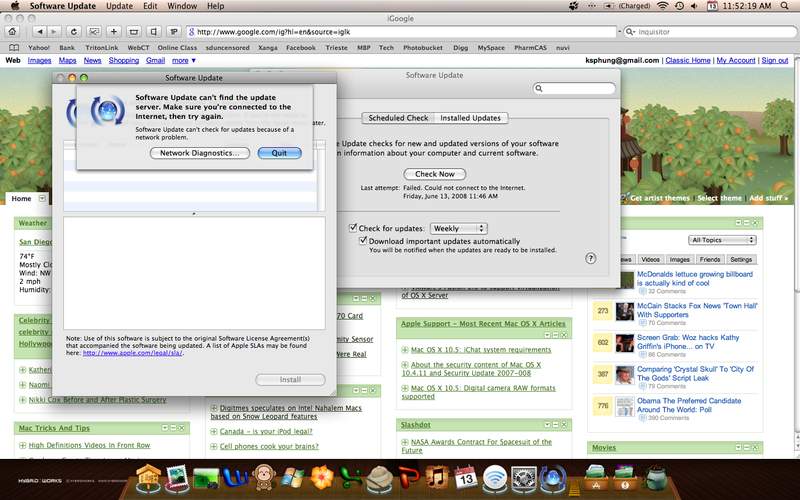Open the AirPort Wi-Fi Dock icon
This screenshot has height=500, width=800.
click(x=495, y=478)
